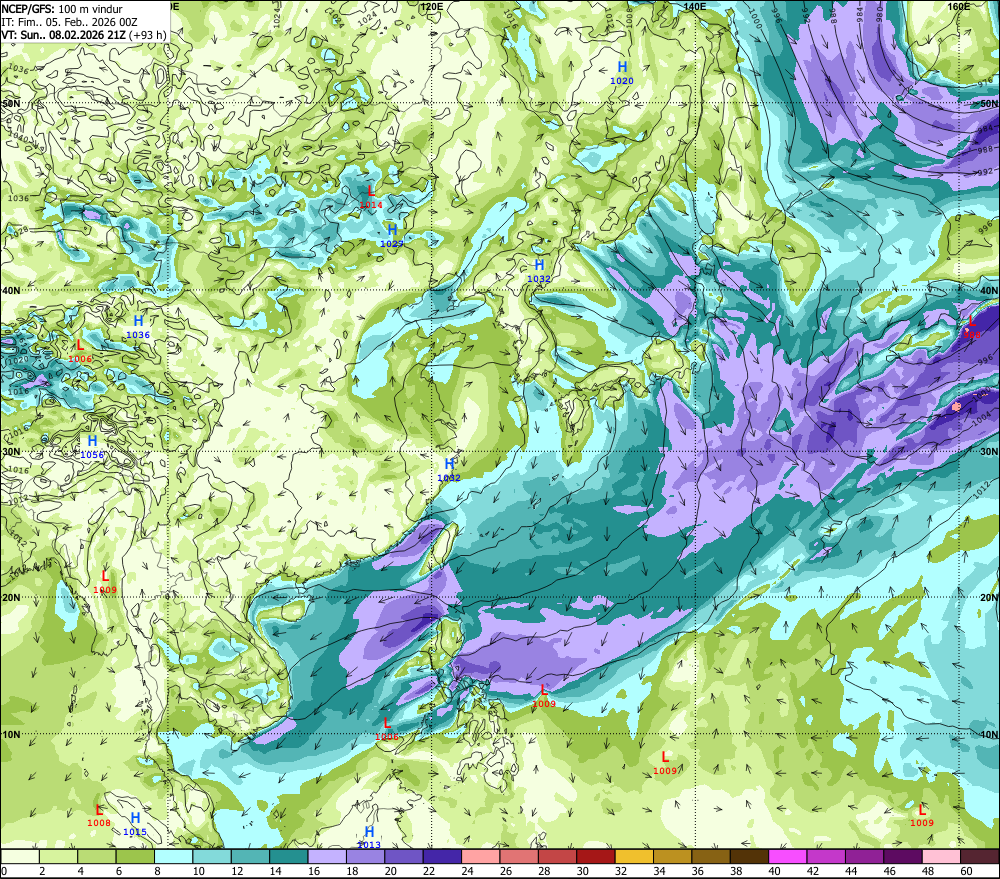Select the lavender swatch between 16 and 18
1000x879 pixels.
click(x=327, y=856)
